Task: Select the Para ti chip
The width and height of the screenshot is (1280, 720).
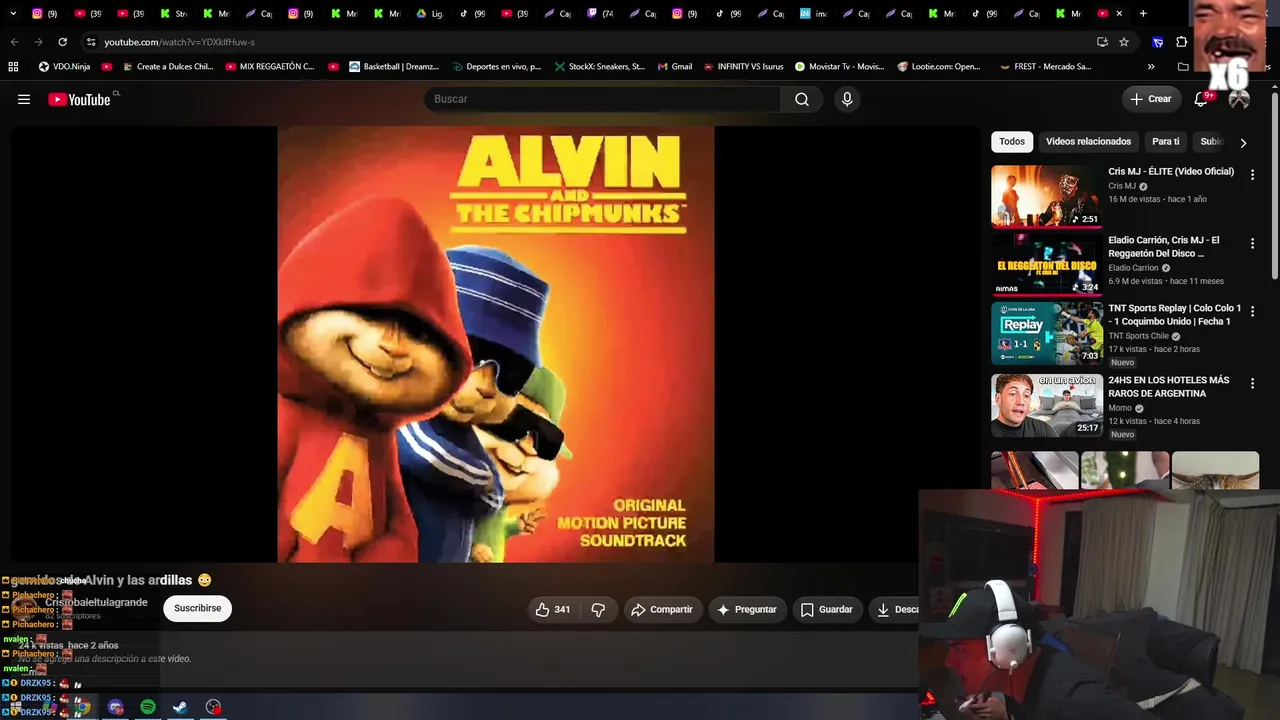Action: click(x=1166, y=142)
